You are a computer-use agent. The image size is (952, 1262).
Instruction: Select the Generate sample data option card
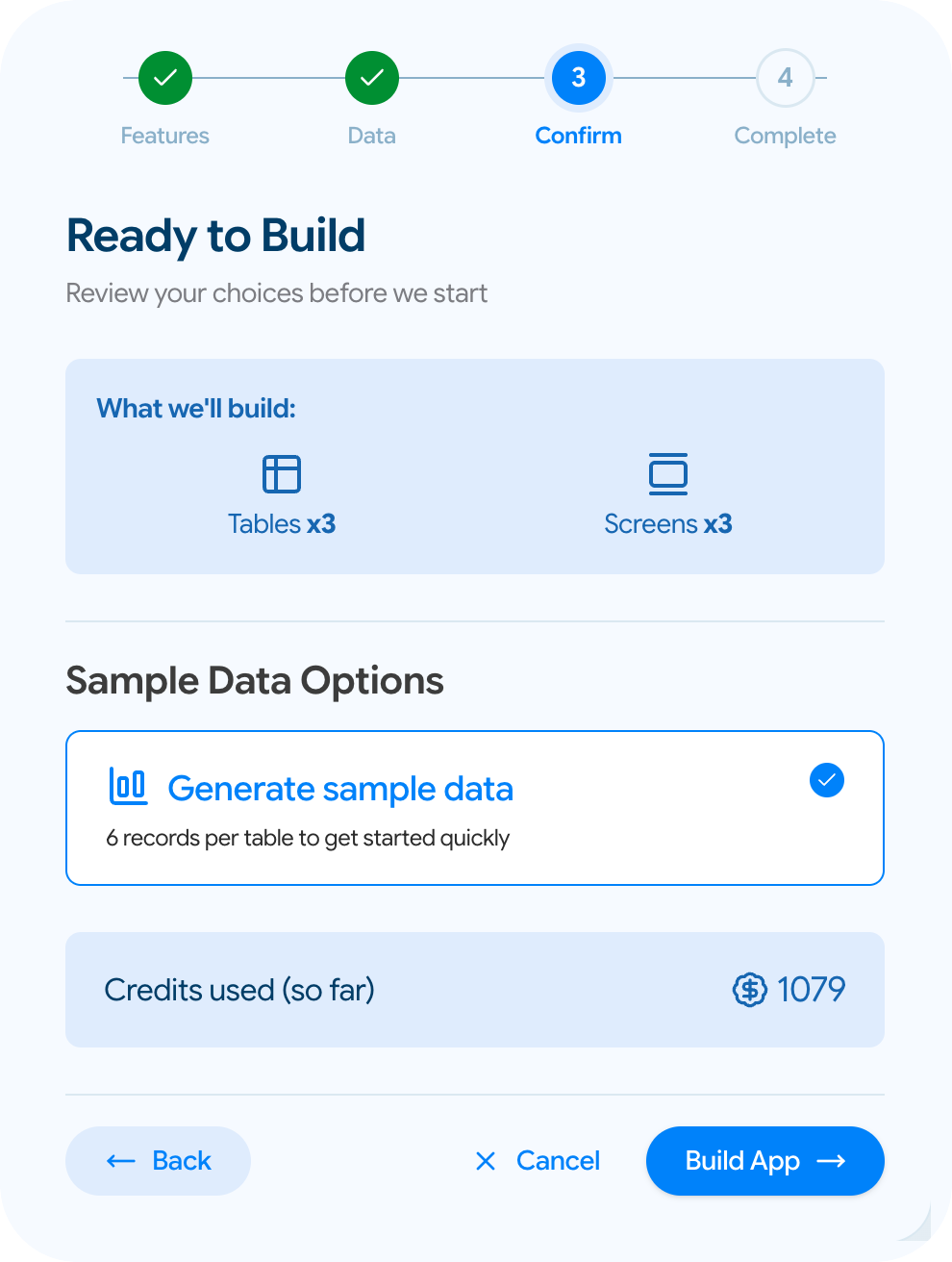click(475, 808)
